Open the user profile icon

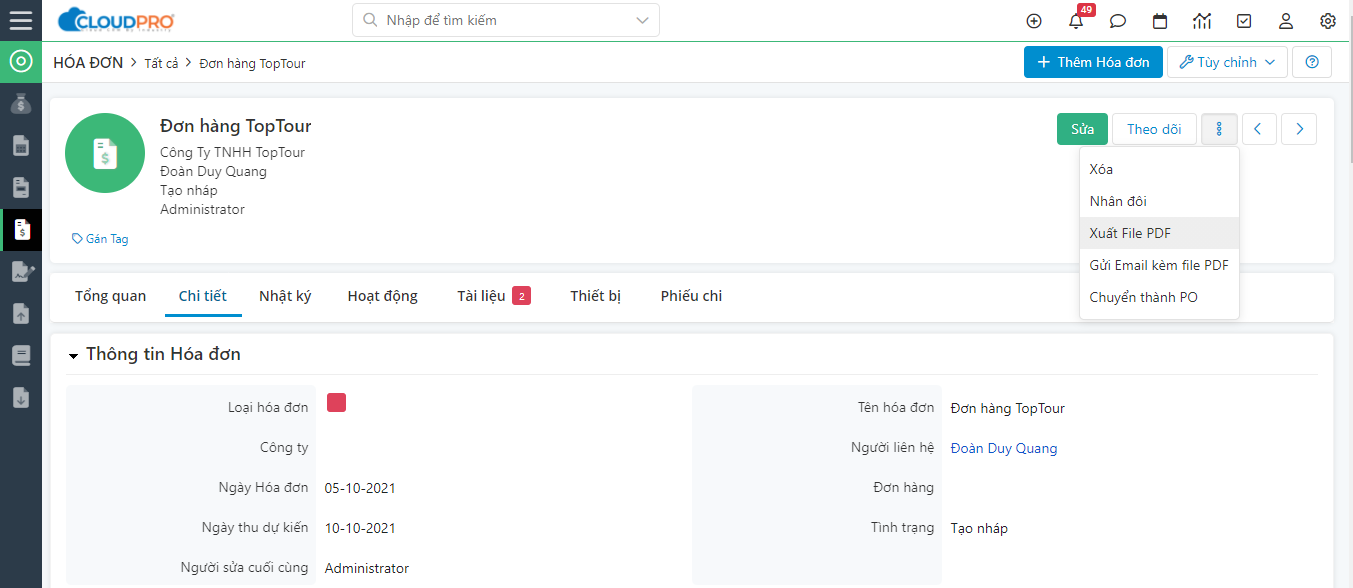click(1286, 21)
